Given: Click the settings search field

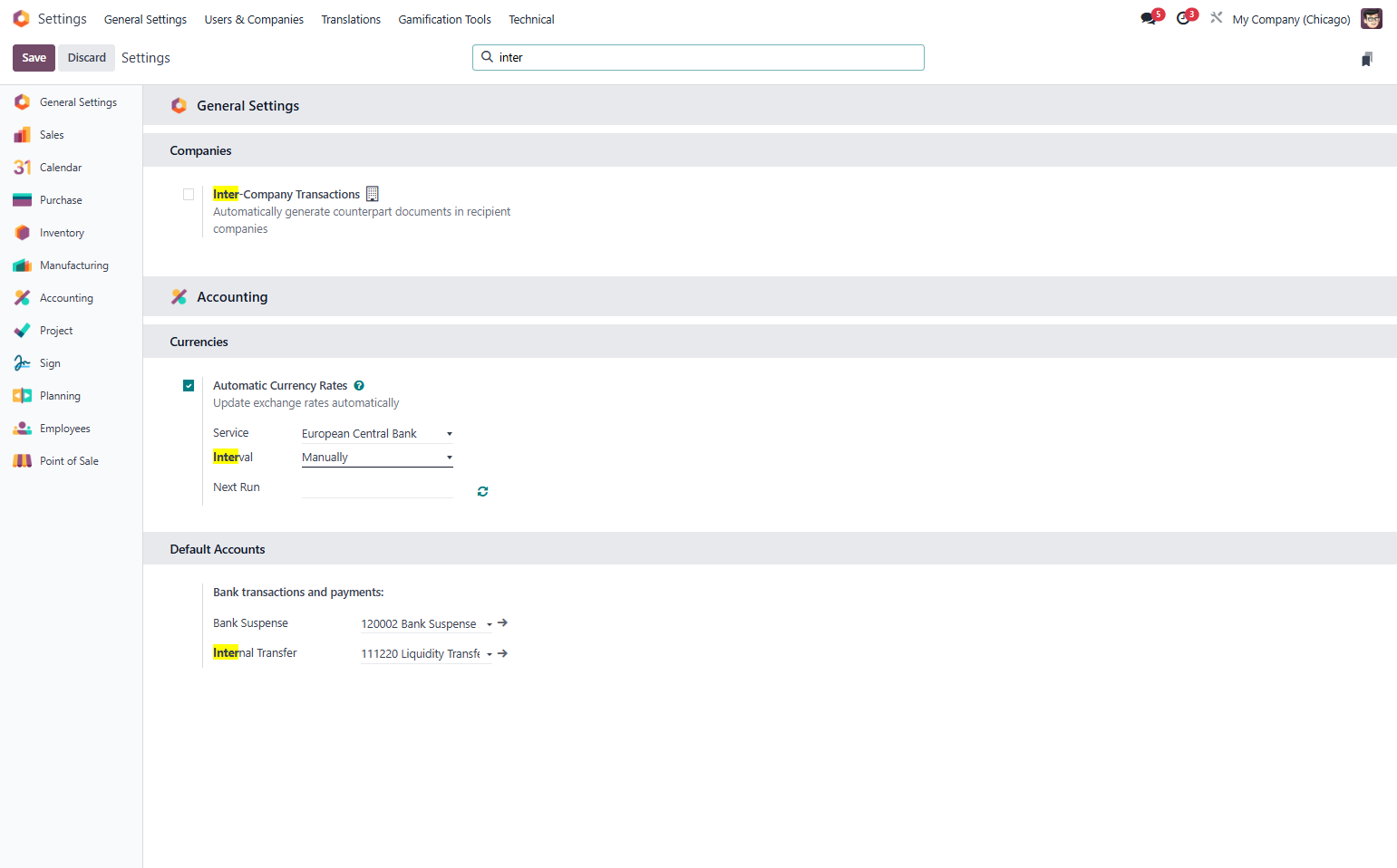Looking at the screenshot, I should click(x=698, y=57).
